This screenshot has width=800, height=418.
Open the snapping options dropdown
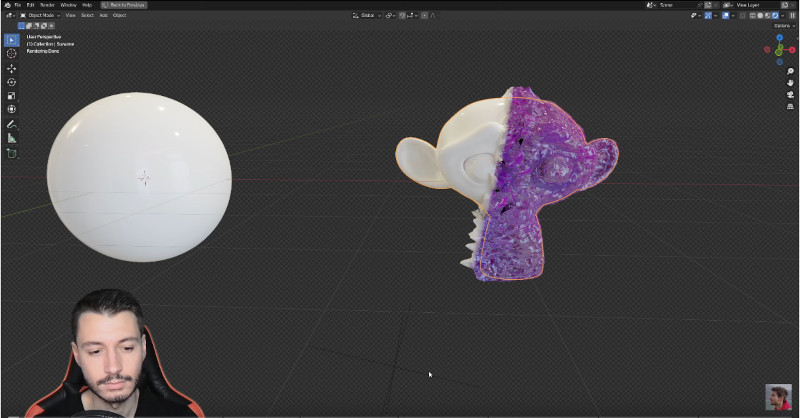[x=412, y=15]
